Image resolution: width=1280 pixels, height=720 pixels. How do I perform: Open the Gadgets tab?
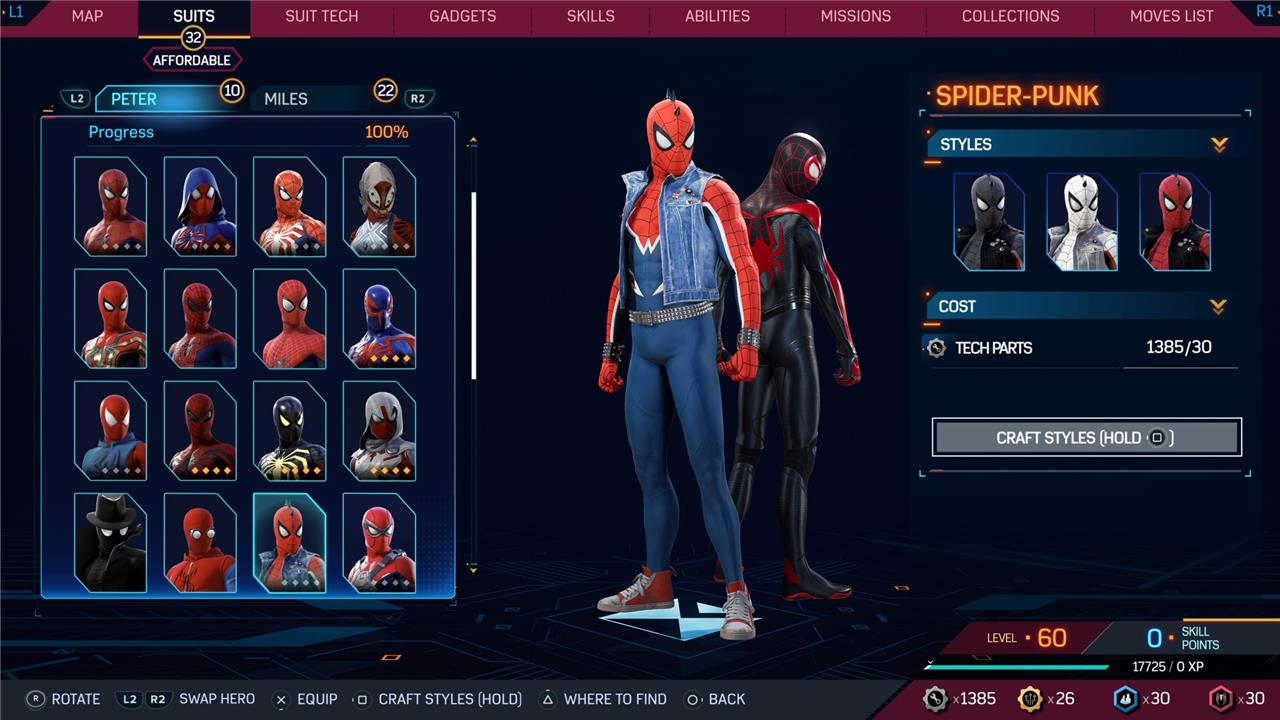pyautogui.click(x=462, y=16)
